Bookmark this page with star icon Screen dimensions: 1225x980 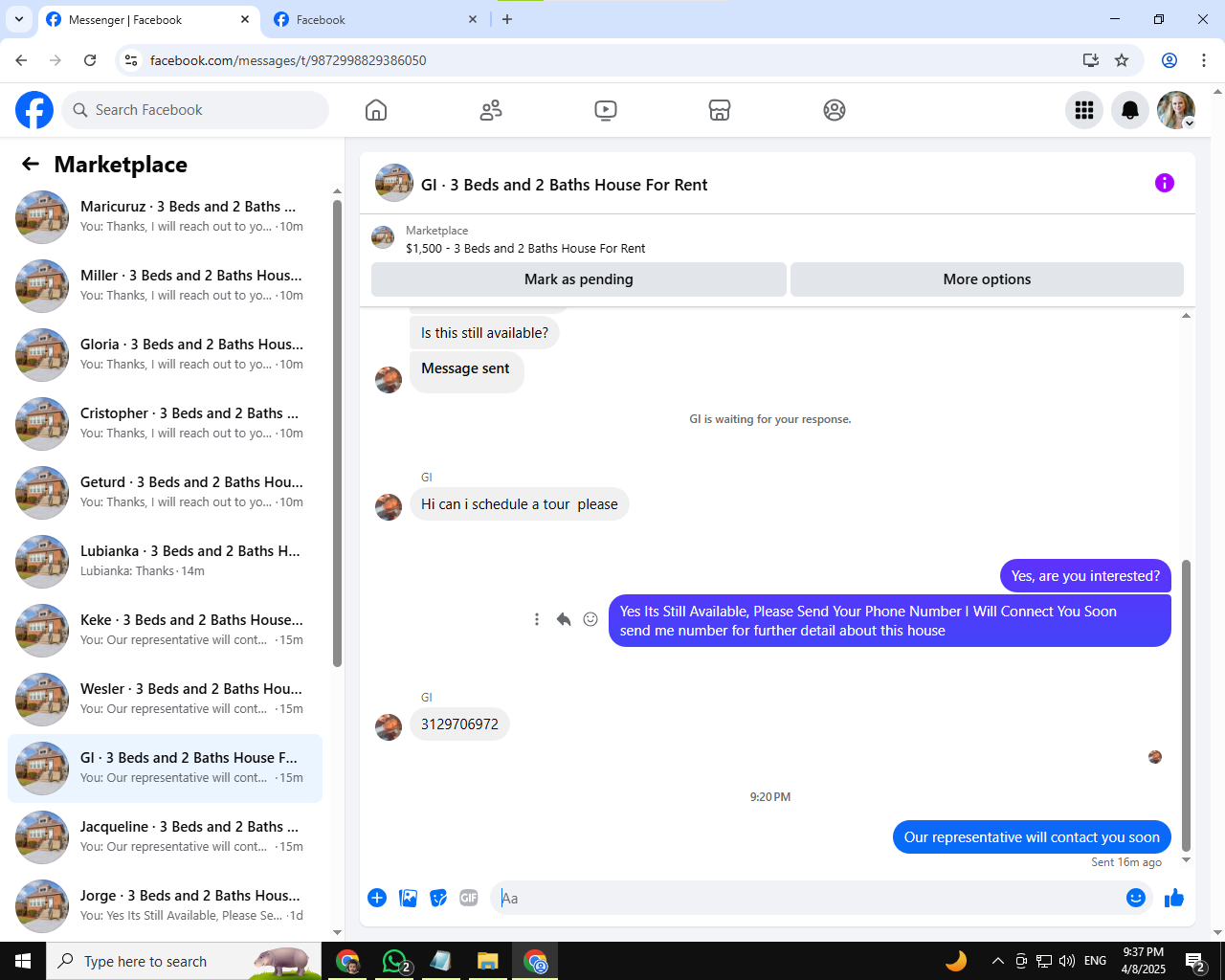[1122, 60]
